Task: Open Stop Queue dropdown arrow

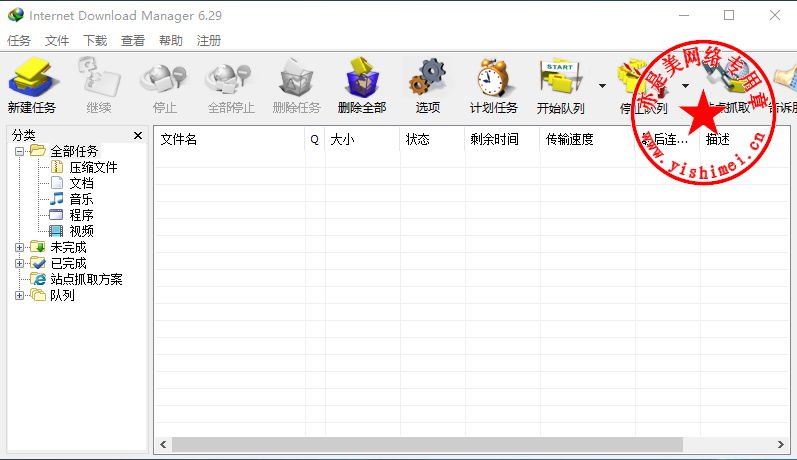Action: 685,86
